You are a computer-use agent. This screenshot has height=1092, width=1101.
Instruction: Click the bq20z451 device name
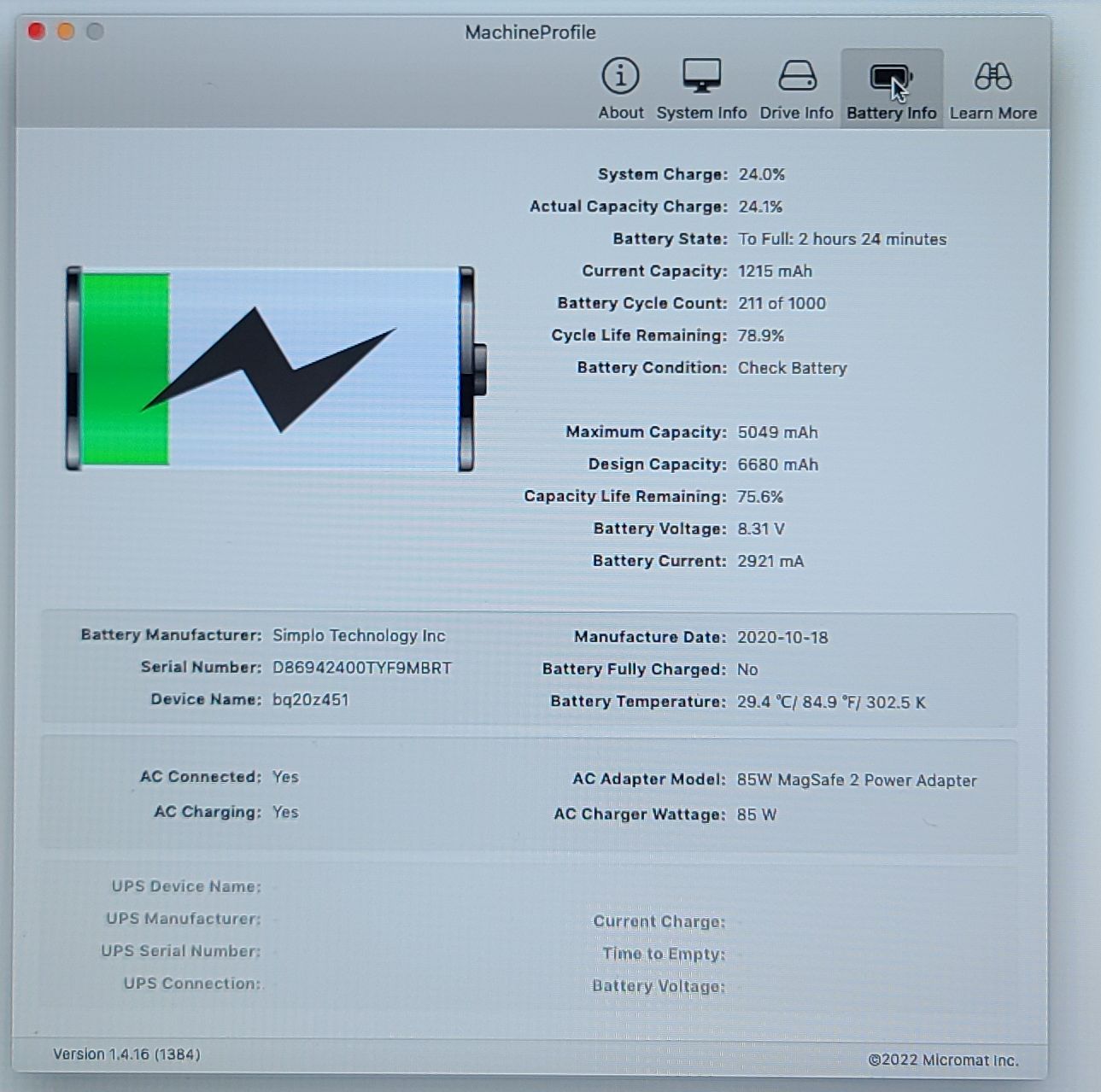[x=310, y=700]
